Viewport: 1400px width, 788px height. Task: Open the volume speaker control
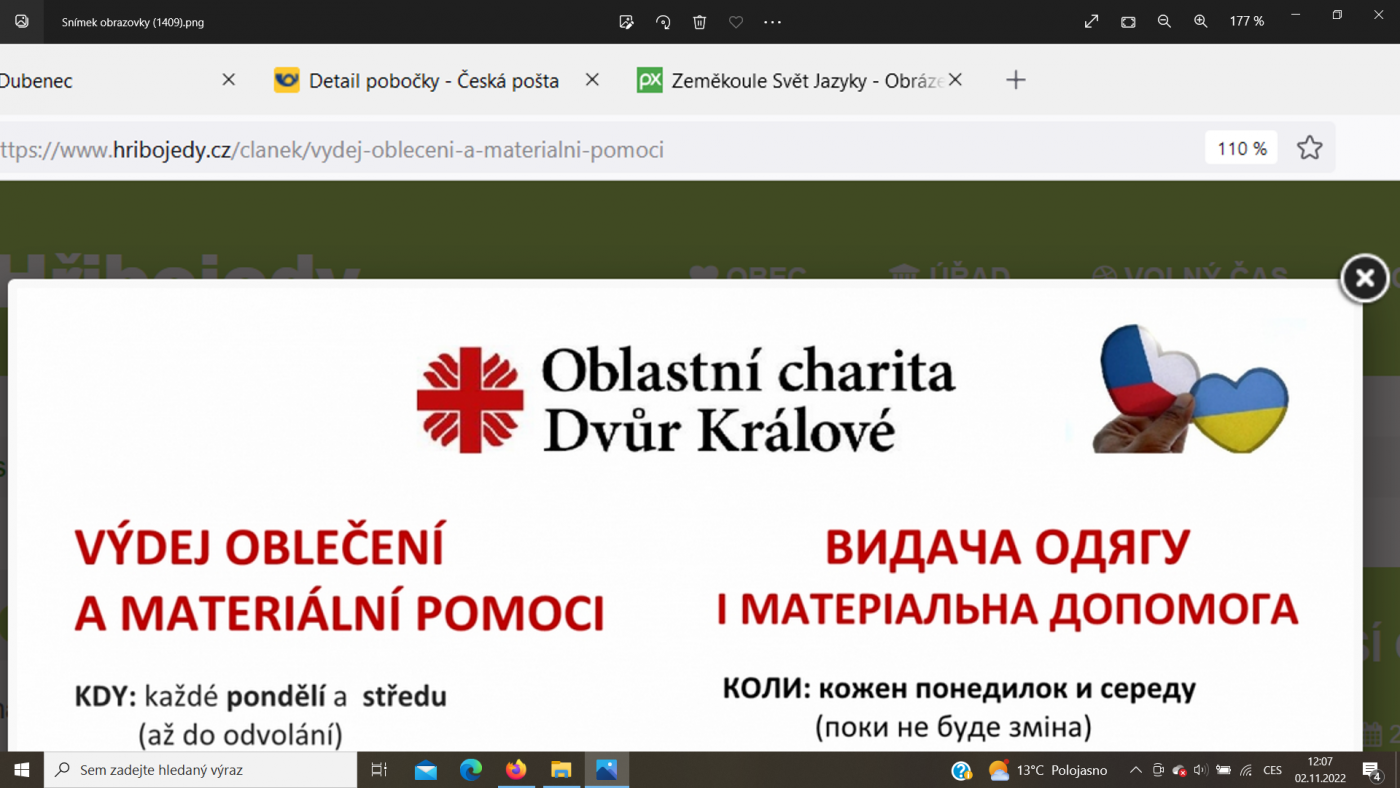pyautogui.click(x=1200, y=770)
